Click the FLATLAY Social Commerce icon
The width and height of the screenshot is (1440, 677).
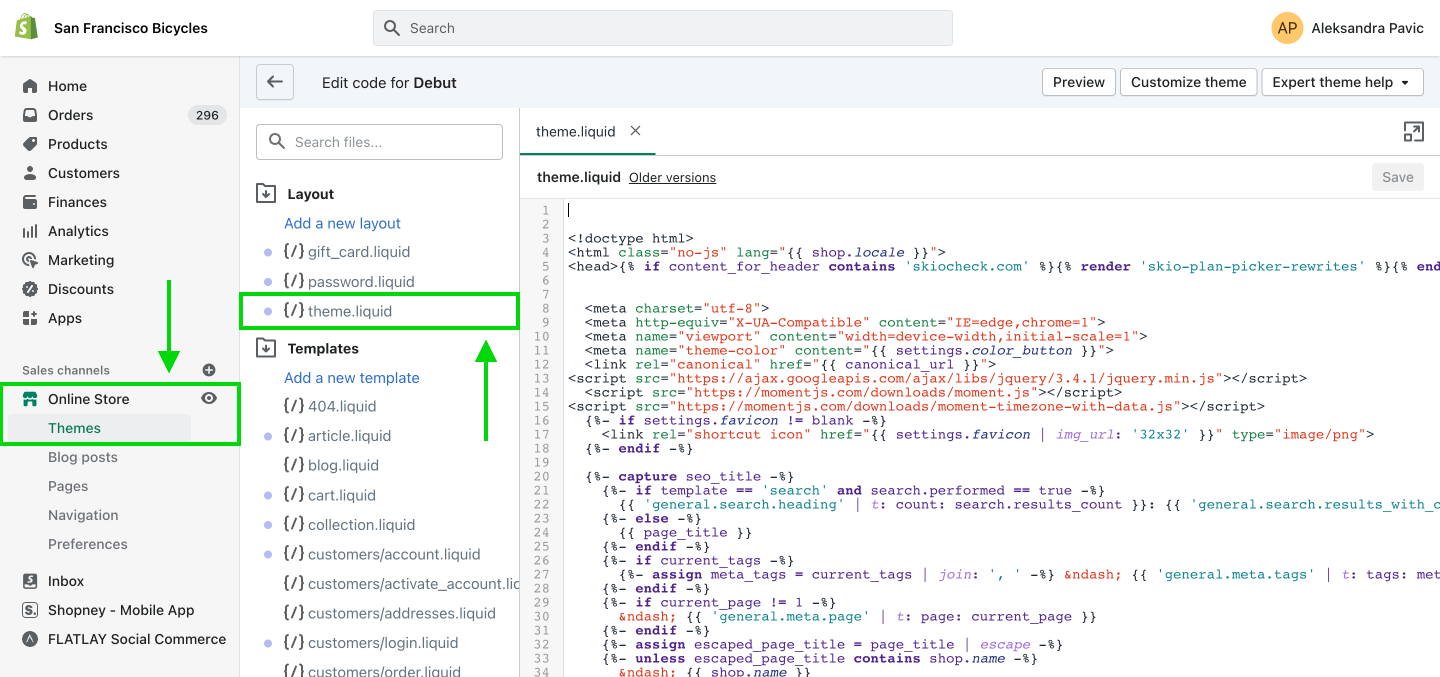(x=30, y=639)
